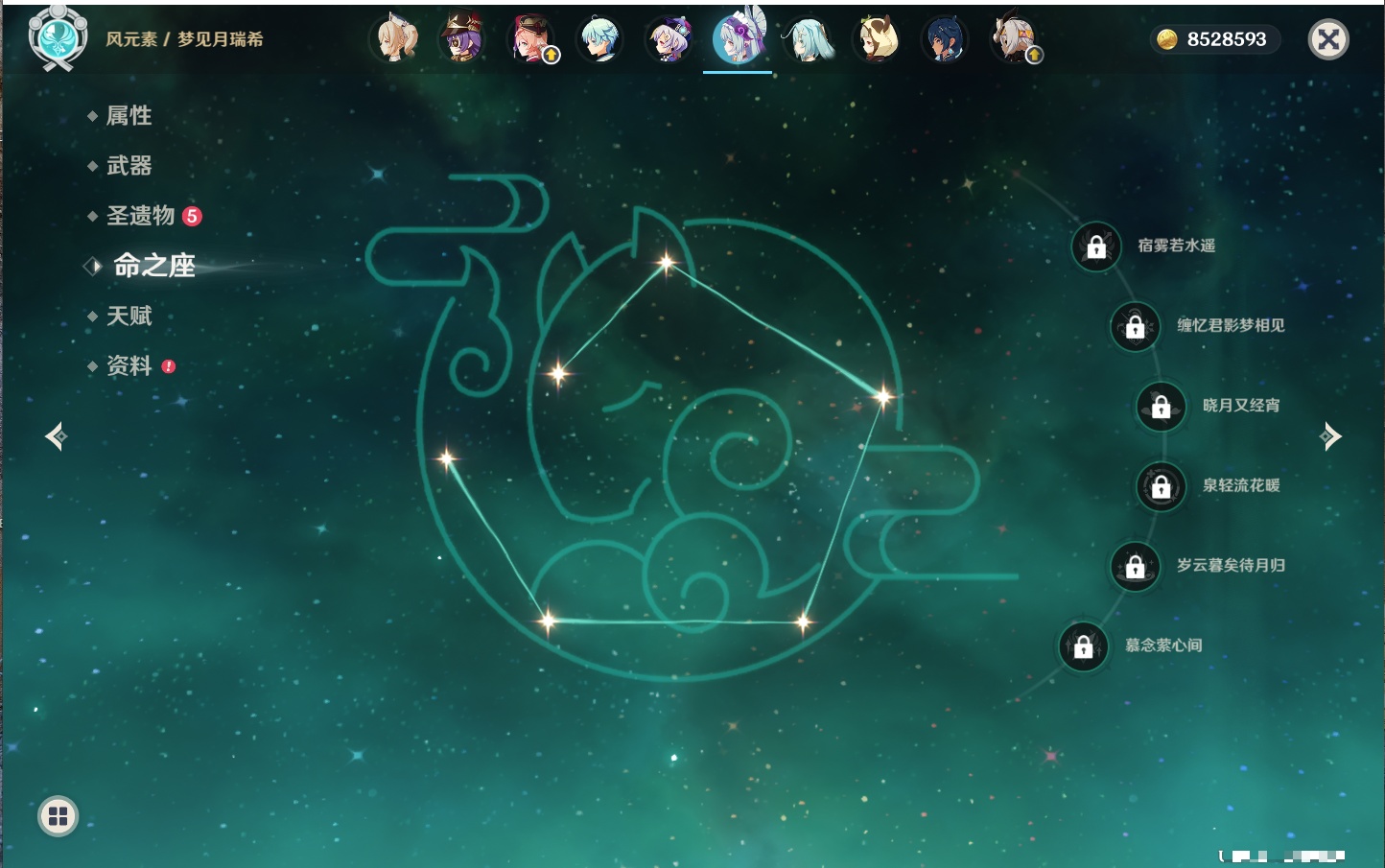The image size is (1385, 868).
Task: Select locked constellation 晓月又经宵
Action: pos(1161,406)
